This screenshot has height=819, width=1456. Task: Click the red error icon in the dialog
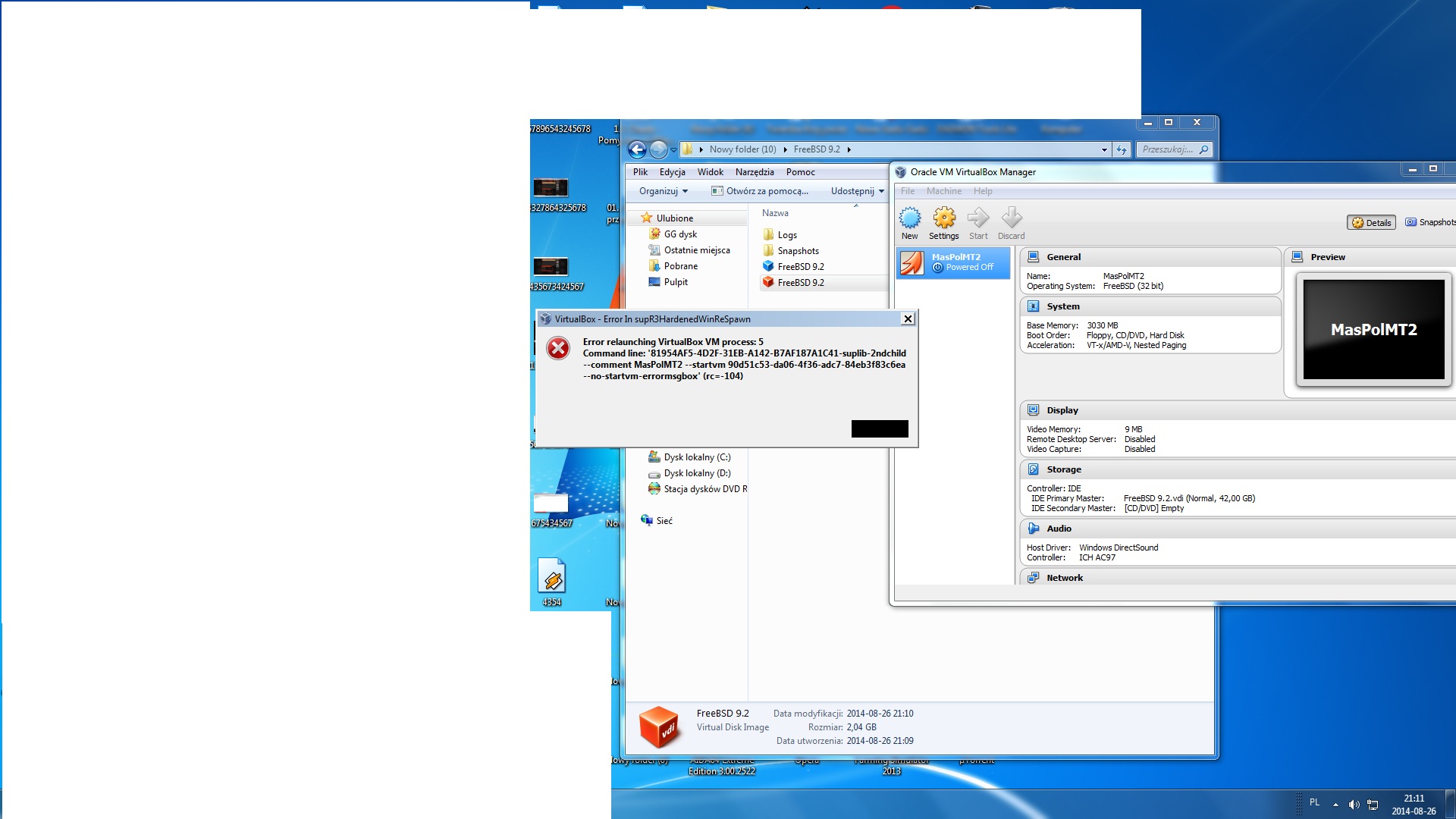coord(559,348)
